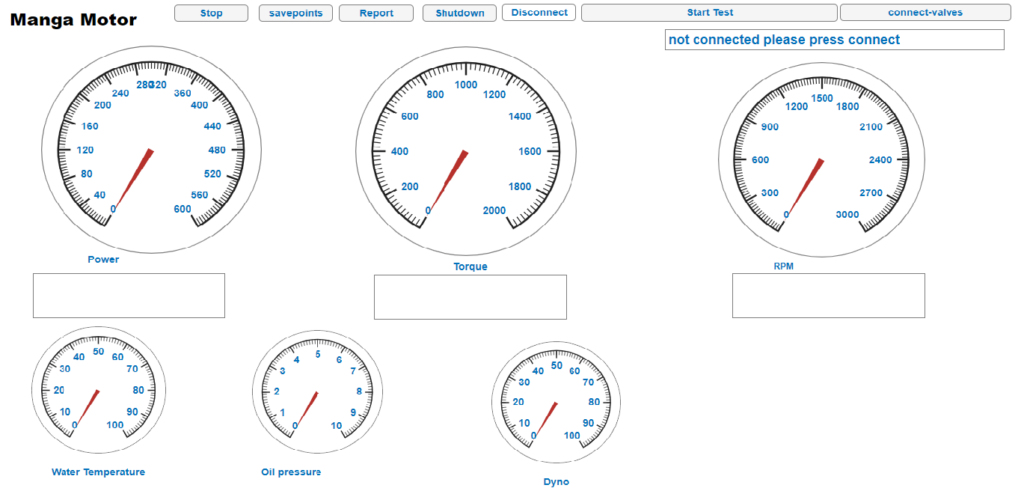1024x488 pixels.
Task: Click the Power gauge dial
Action: [151, 151]
